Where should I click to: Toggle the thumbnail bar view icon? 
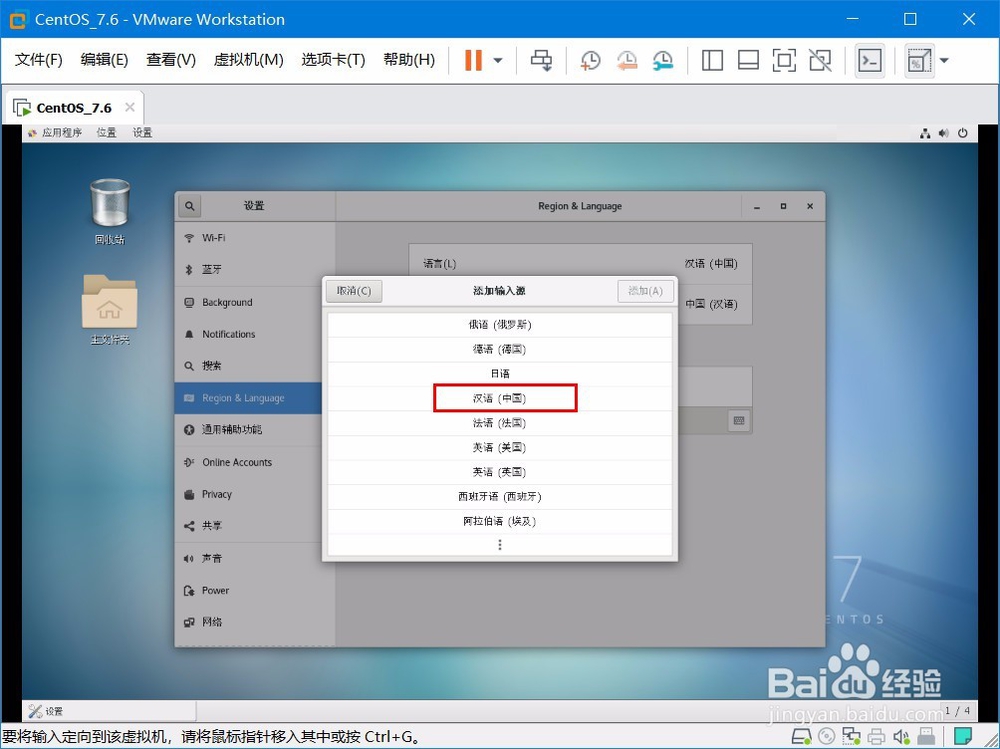(747, 61)
